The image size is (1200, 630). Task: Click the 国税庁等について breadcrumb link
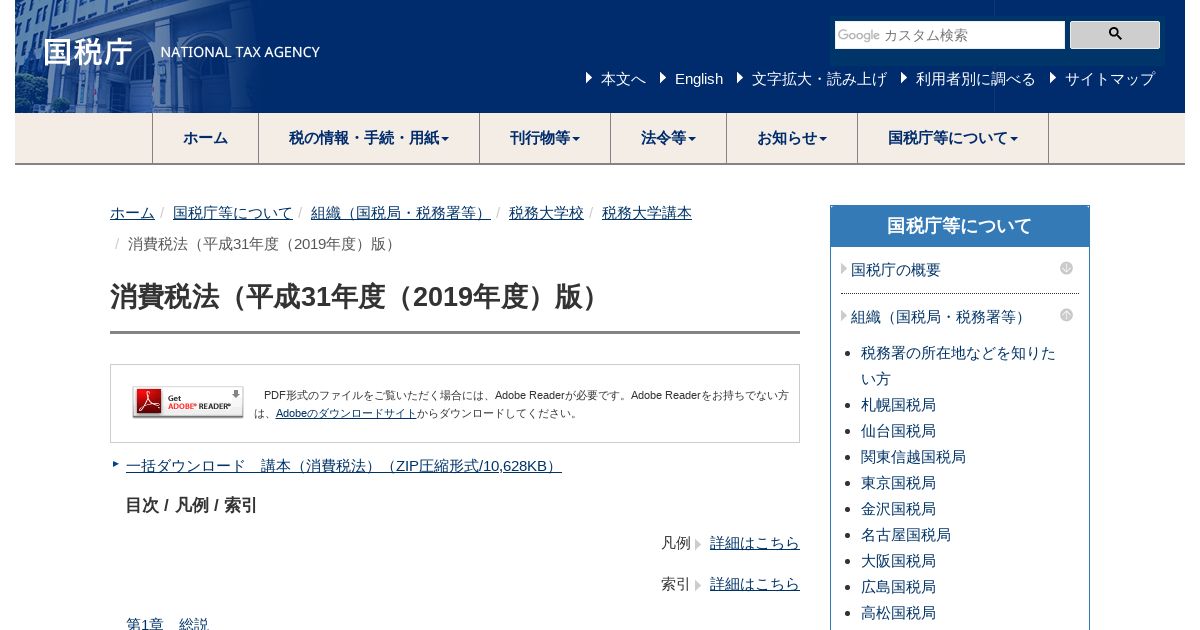(x=233, y=213)
